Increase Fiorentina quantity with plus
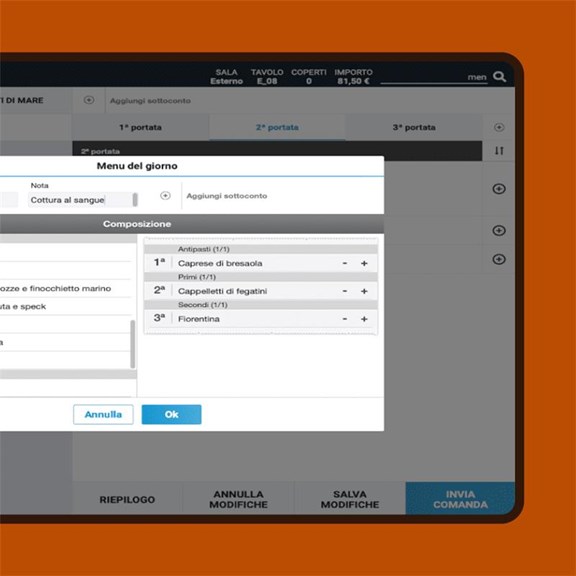This screenshot has height=576, width=576. [x=364, y=319]
